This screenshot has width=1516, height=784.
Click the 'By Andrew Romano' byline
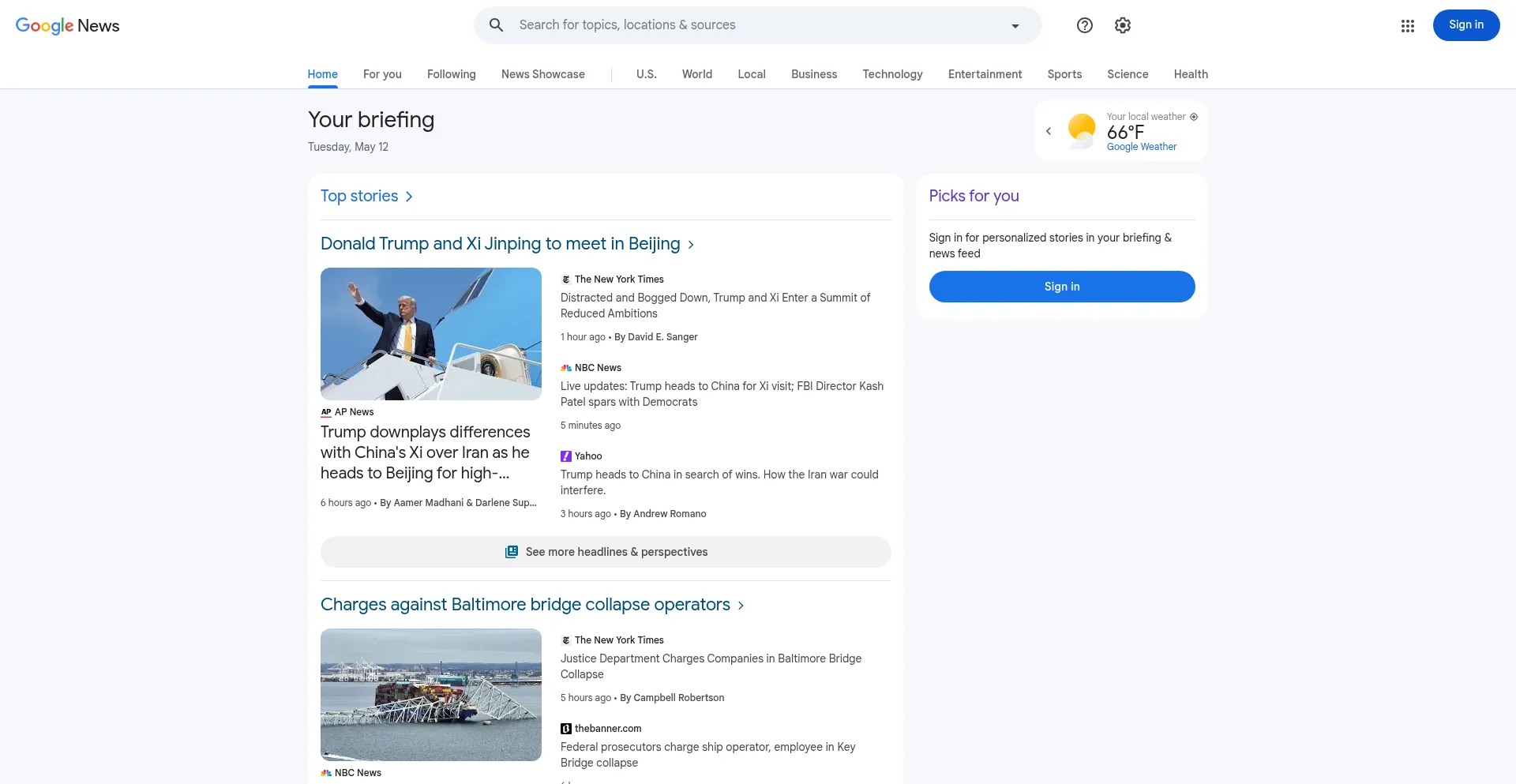663,514
